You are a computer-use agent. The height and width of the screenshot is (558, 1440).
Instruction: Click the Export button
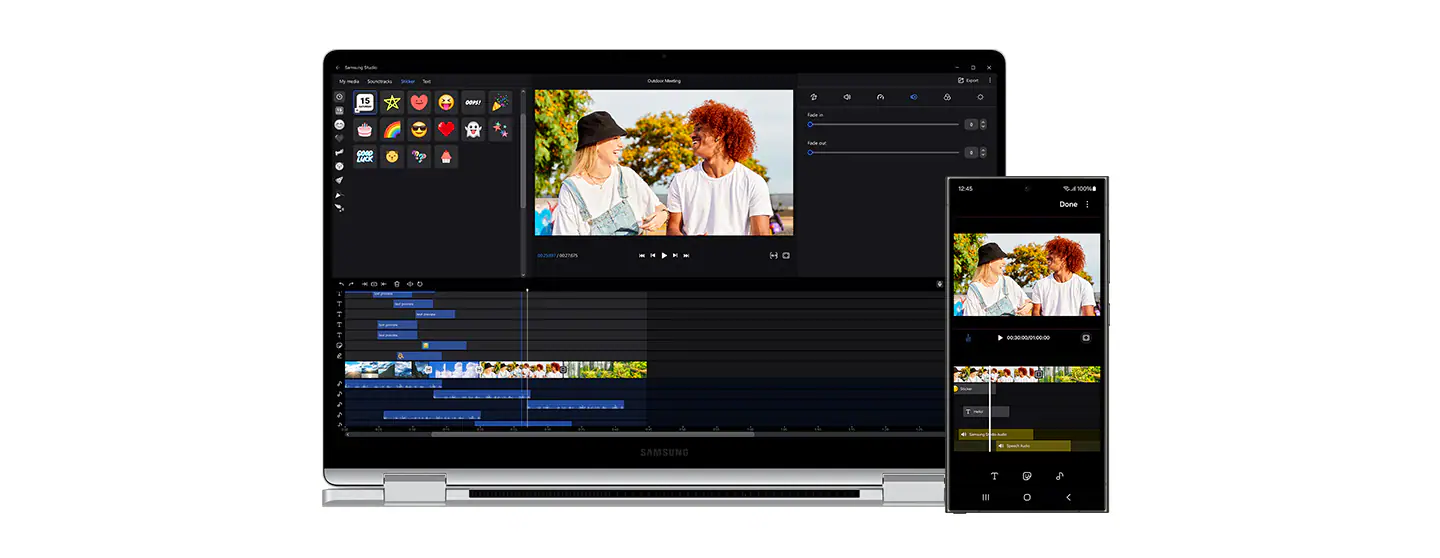(968, 80)
